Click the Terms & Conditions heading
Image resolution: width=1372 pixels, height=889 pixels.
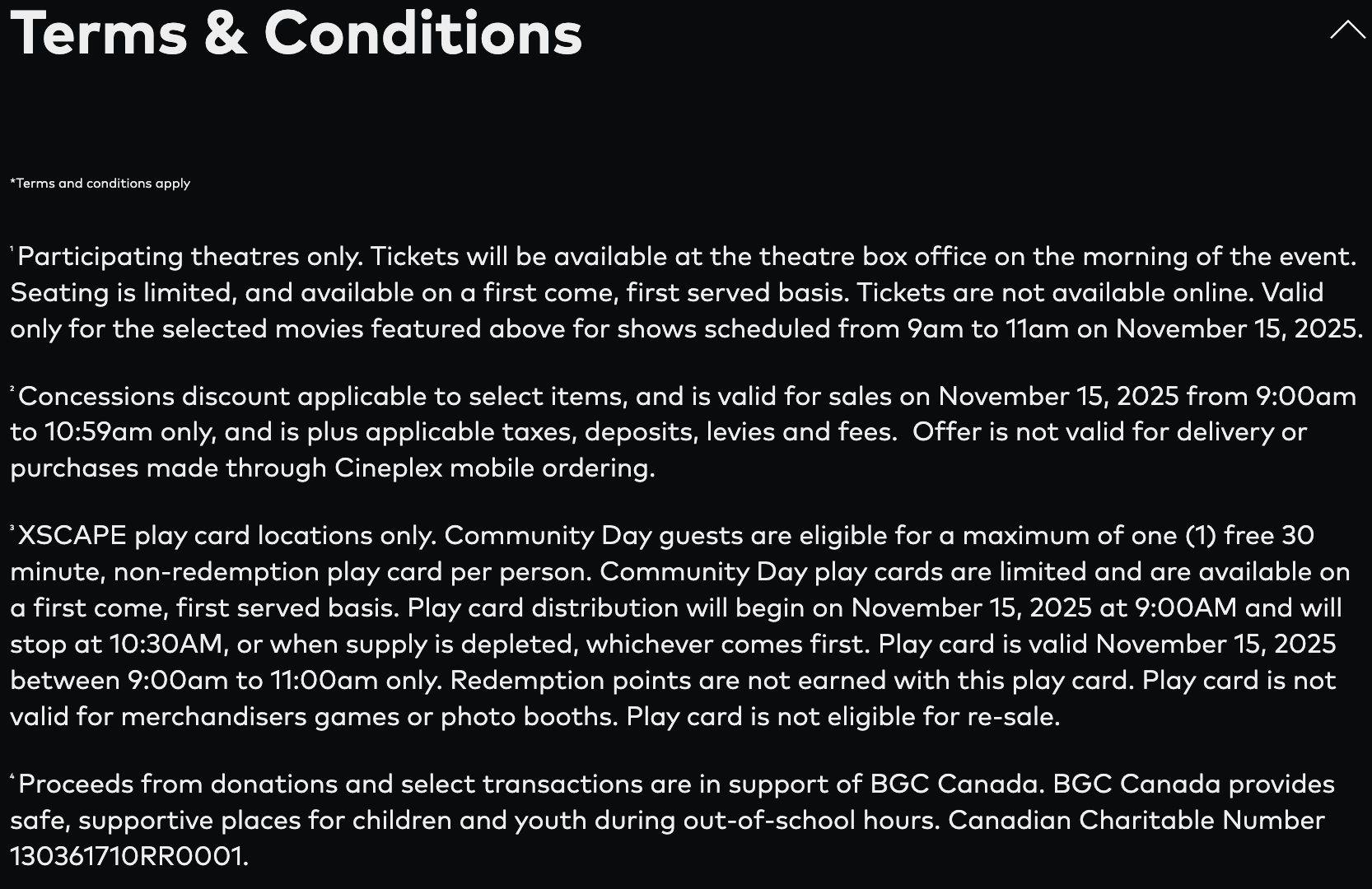(x=296, y=34)
